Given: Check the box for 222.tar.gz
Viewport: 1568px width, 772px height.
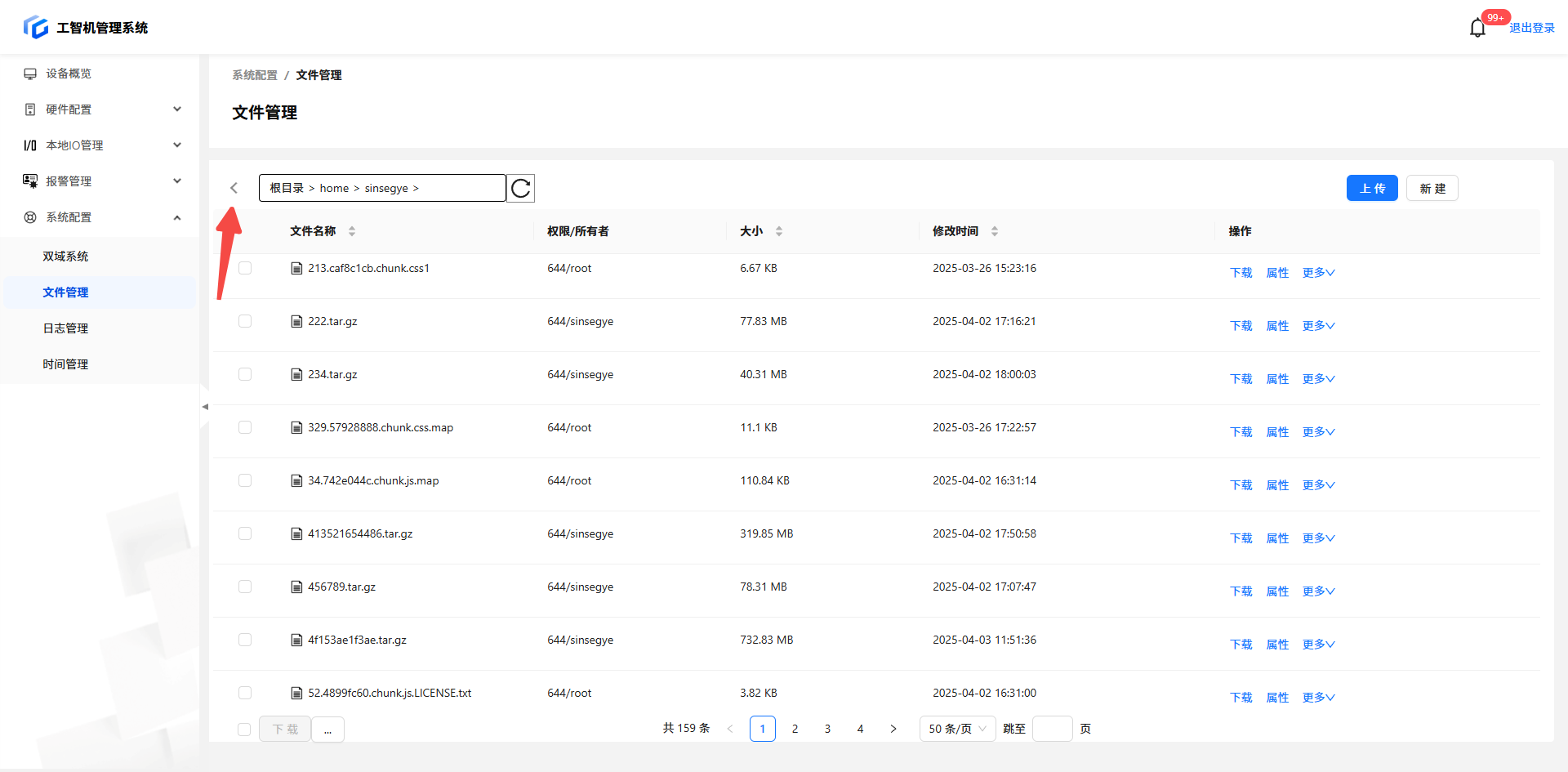Looking at the screenshot, I should pyautogui.click(x=245, y=322).
